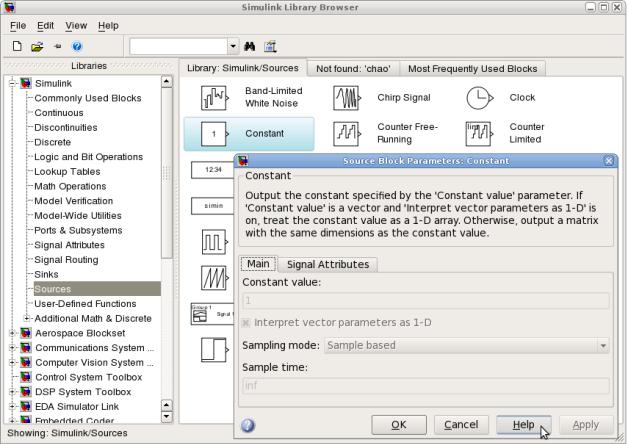Select the Digital Clock 12:34 block

pos(213,170)
